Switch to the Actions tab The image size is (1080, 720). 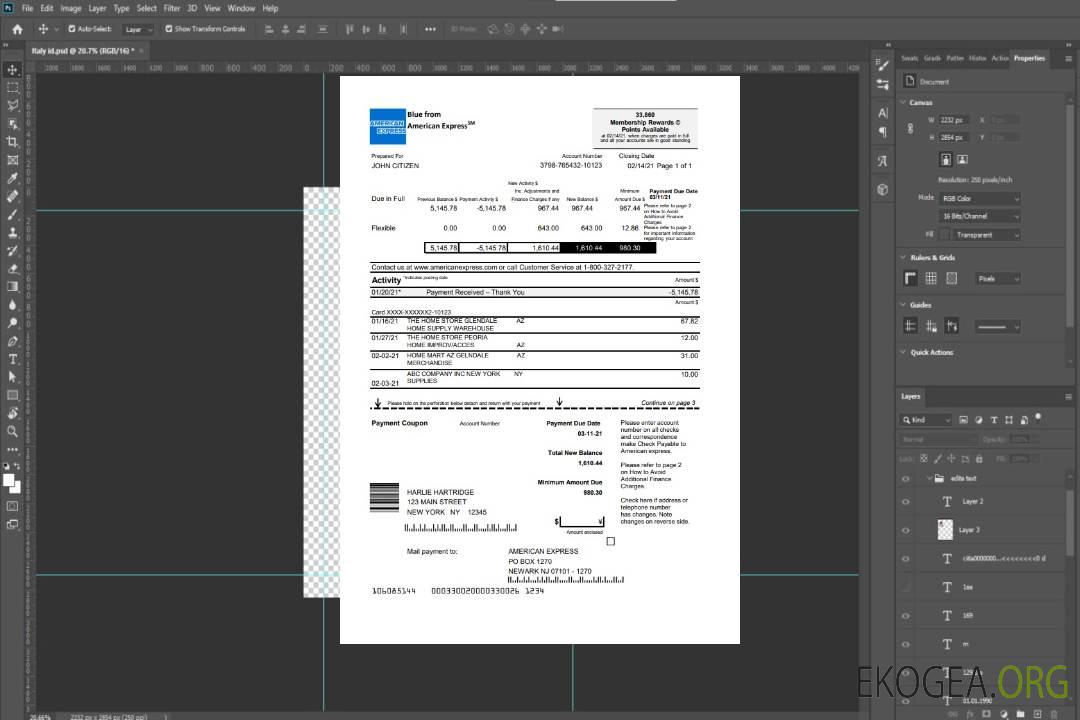click(x=1000, y=59)
